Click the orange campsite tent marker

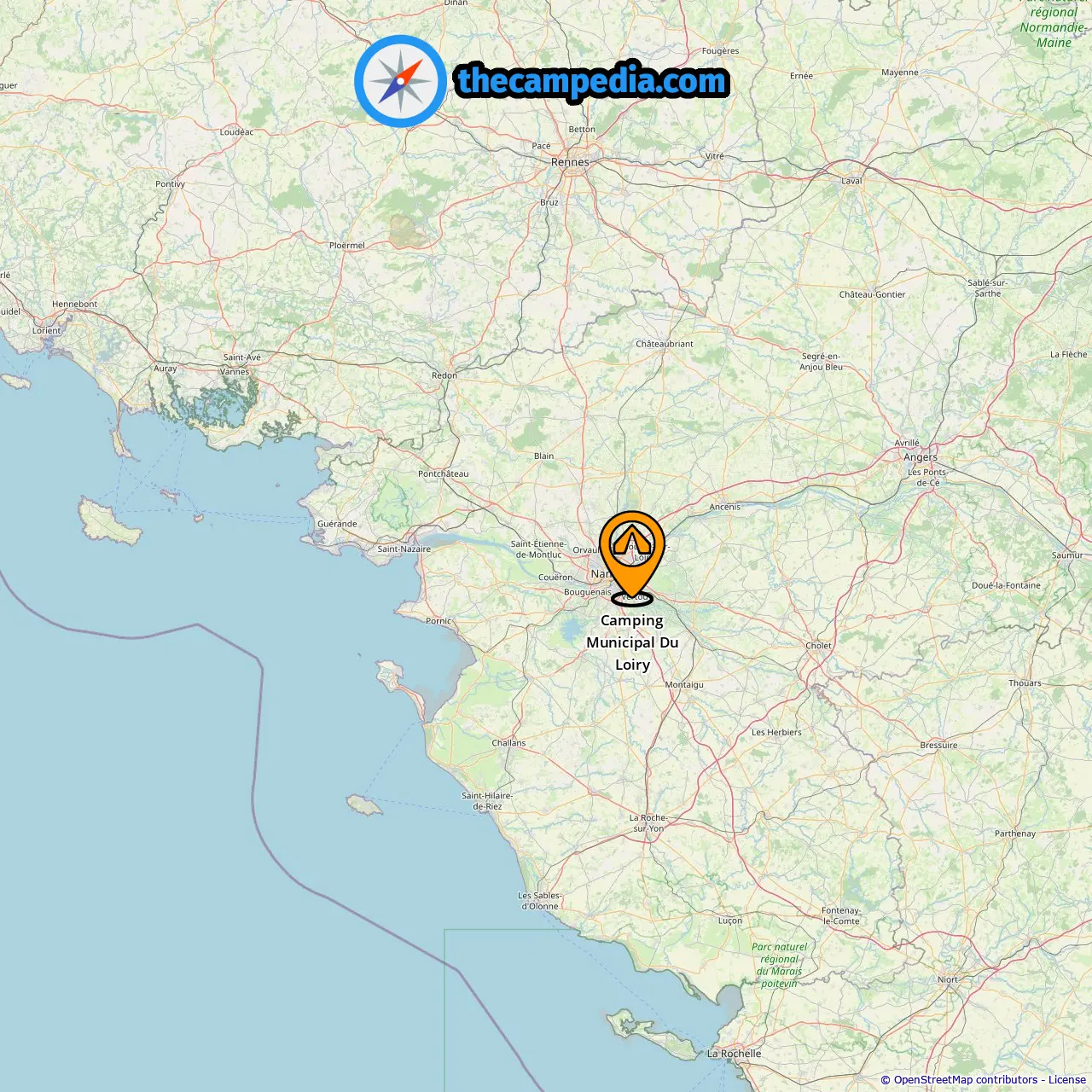pyautogui.click(x=631, y=555)
